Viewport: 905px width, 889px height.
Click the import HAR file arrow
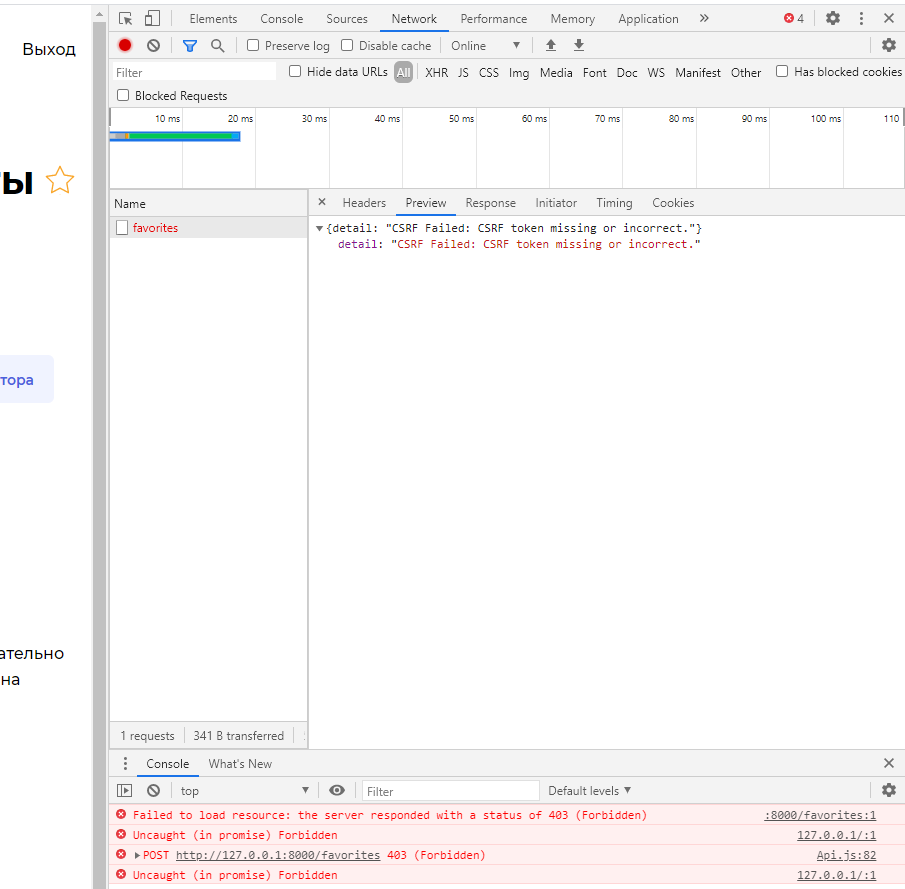tap(551, 45)
